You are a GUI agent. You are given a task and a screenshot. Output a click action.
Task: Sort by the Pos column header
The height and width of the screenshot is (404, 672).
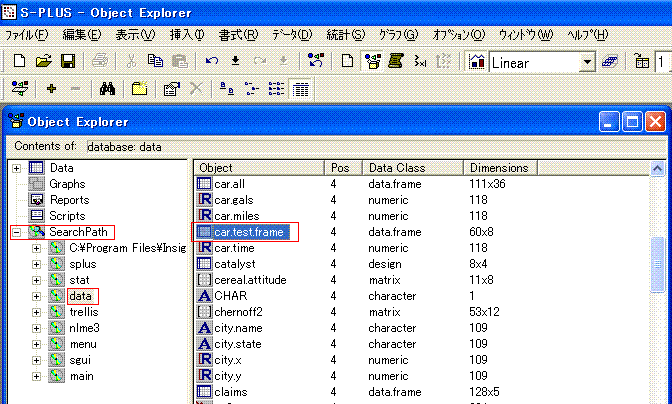tap(344, 168)
